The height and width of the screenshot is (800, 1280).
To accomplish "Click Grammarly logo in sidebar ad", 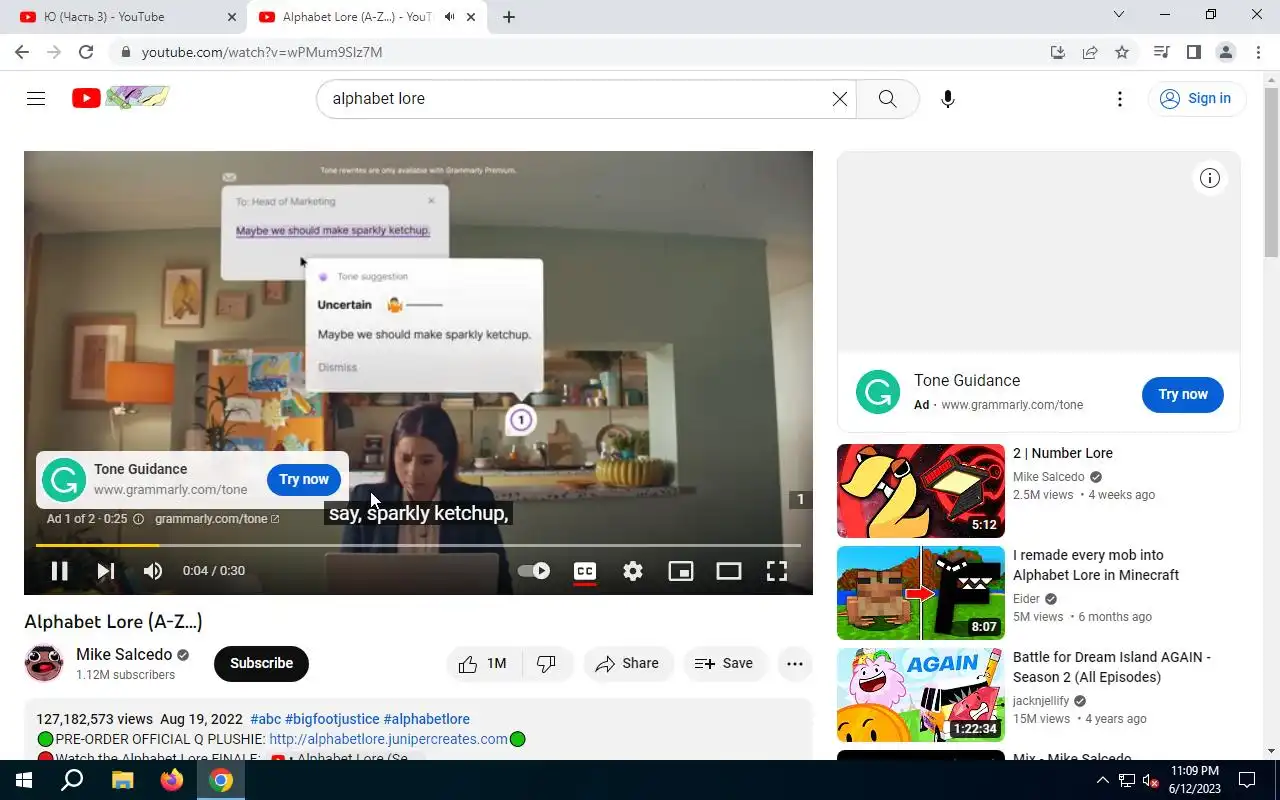I will pos(878,392).
